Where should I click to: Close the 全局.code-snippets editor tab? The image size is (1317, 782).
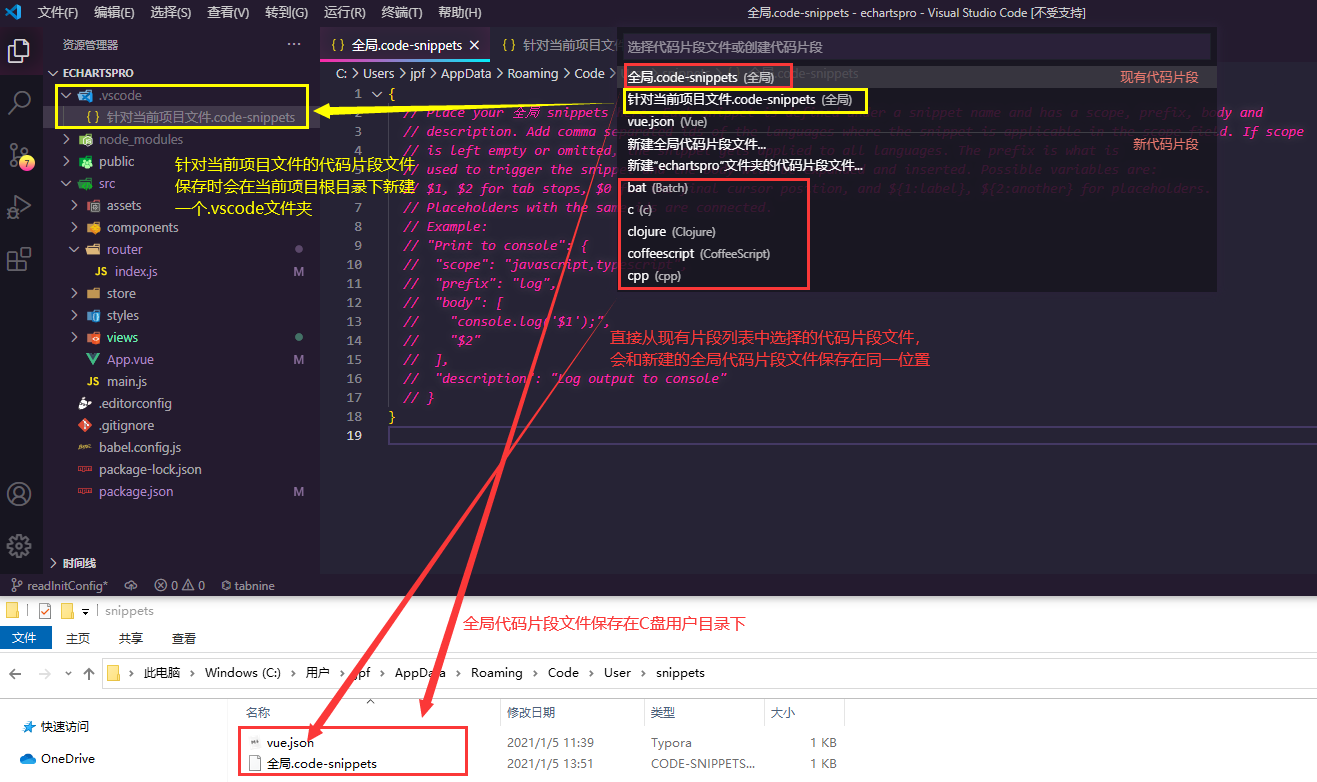pyautogui.click(x=475, y=45)
